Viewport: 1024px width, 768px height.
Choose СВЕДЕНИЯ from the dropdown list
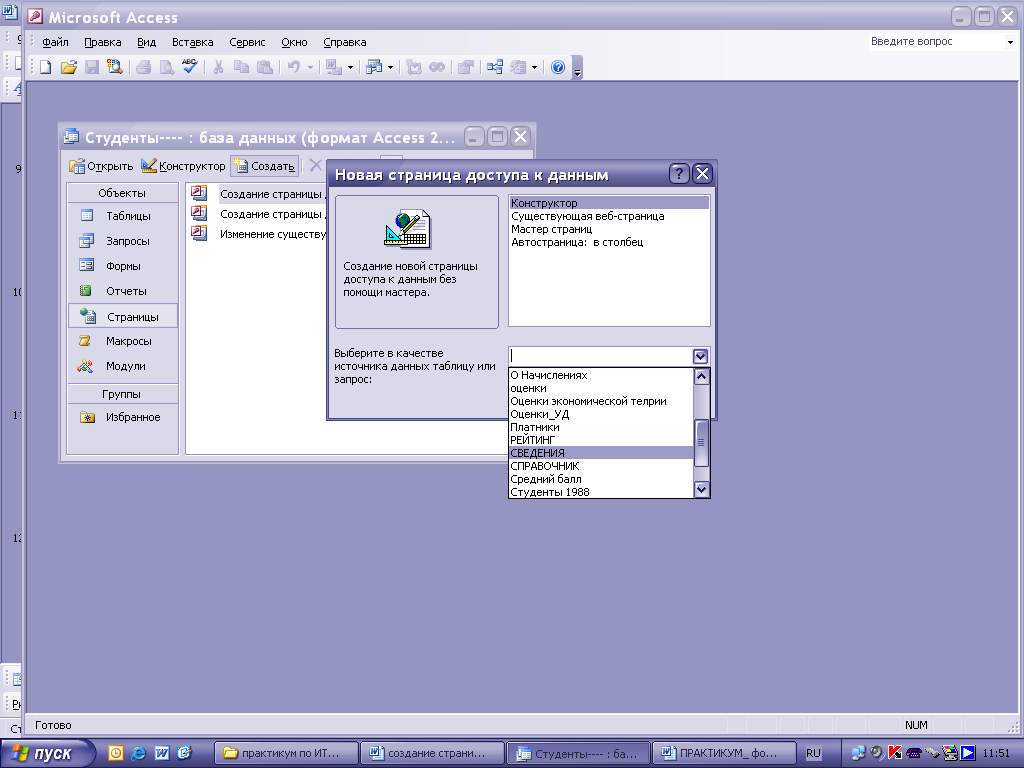pos(601,453)
